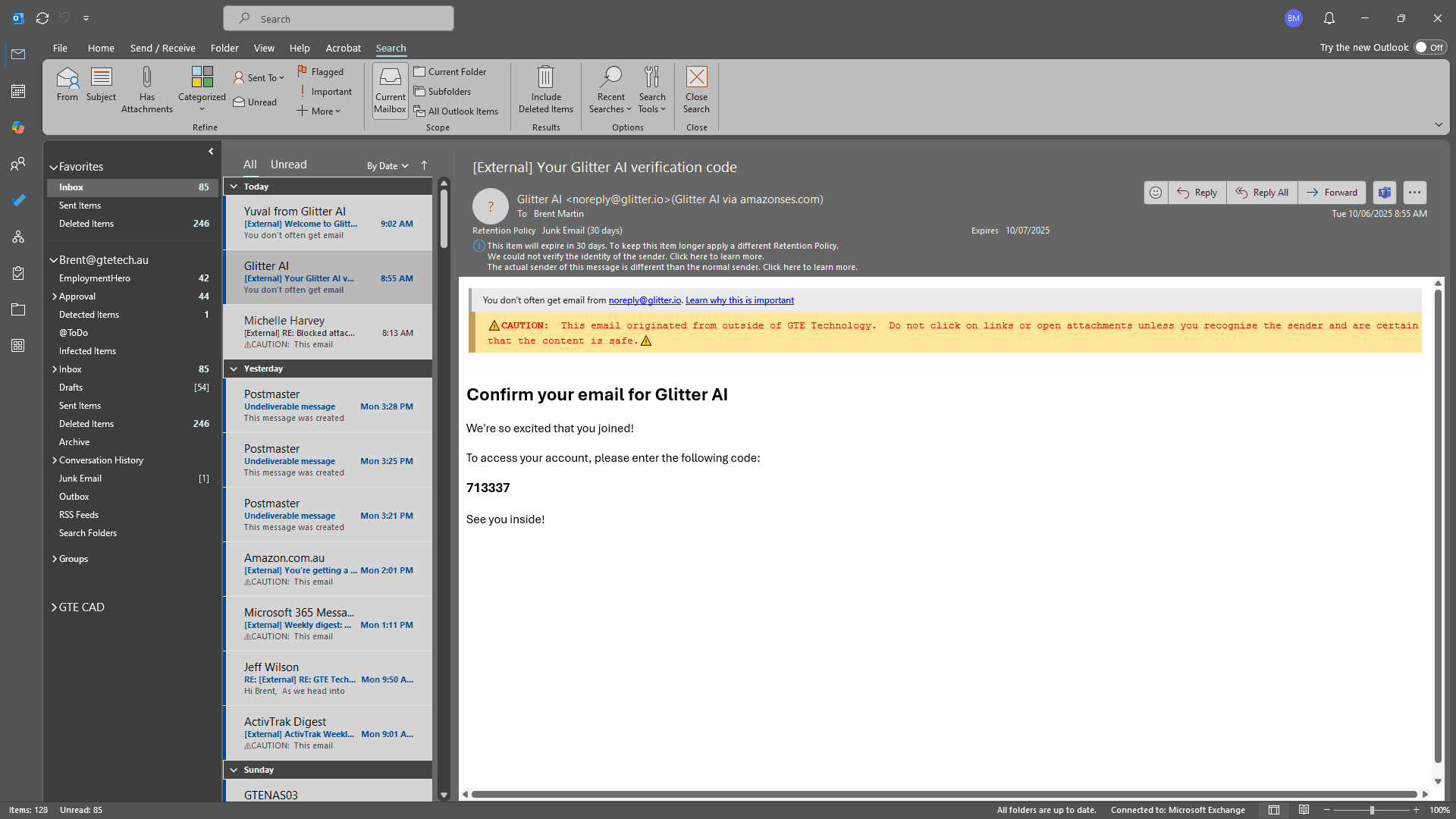Image resolution: width=1456 pixels, height=819 pixels.
Task: Click the zoom in plus button
Action: click(x=1416, y=810)
